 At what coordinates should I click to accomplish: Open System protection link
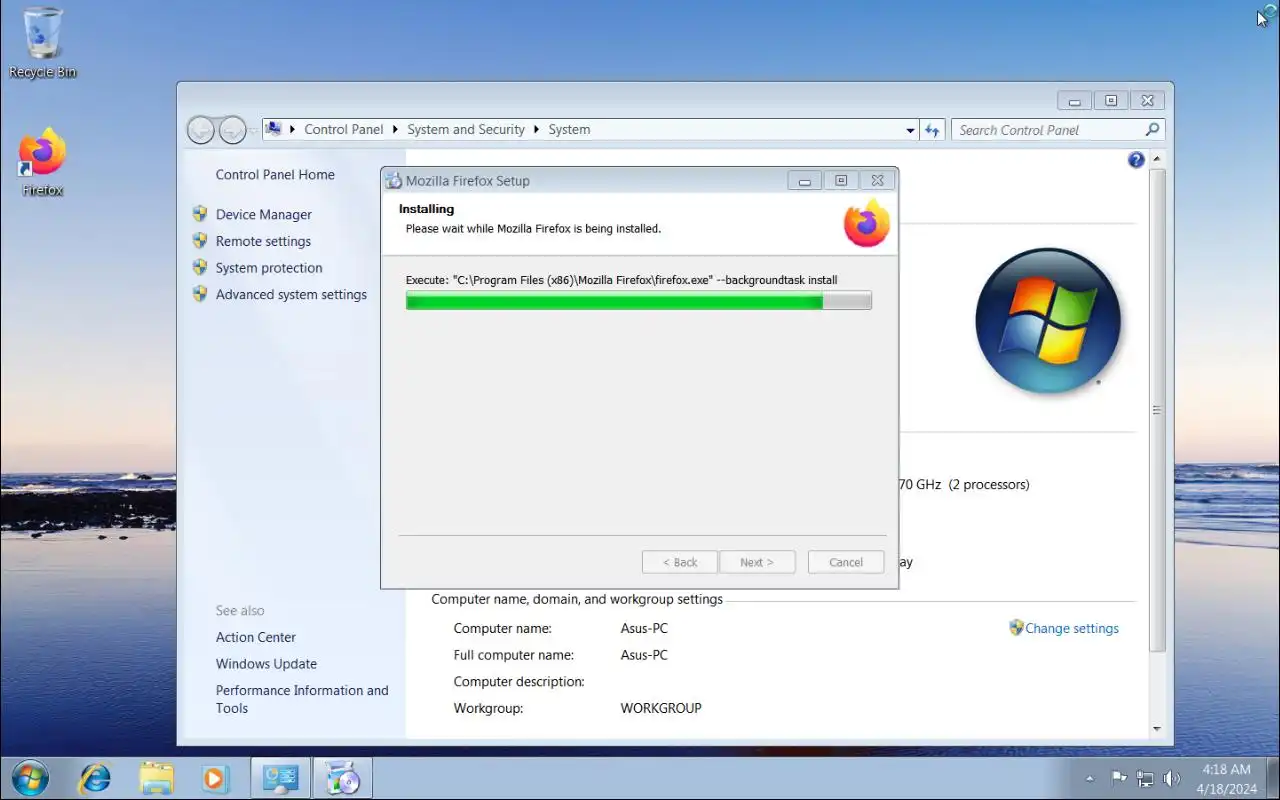tap(269, 268)
